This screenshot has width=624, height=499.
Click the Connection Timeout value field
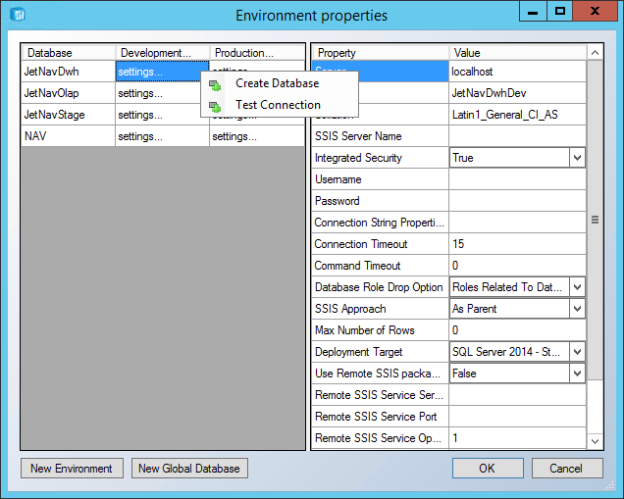(517, 244)
